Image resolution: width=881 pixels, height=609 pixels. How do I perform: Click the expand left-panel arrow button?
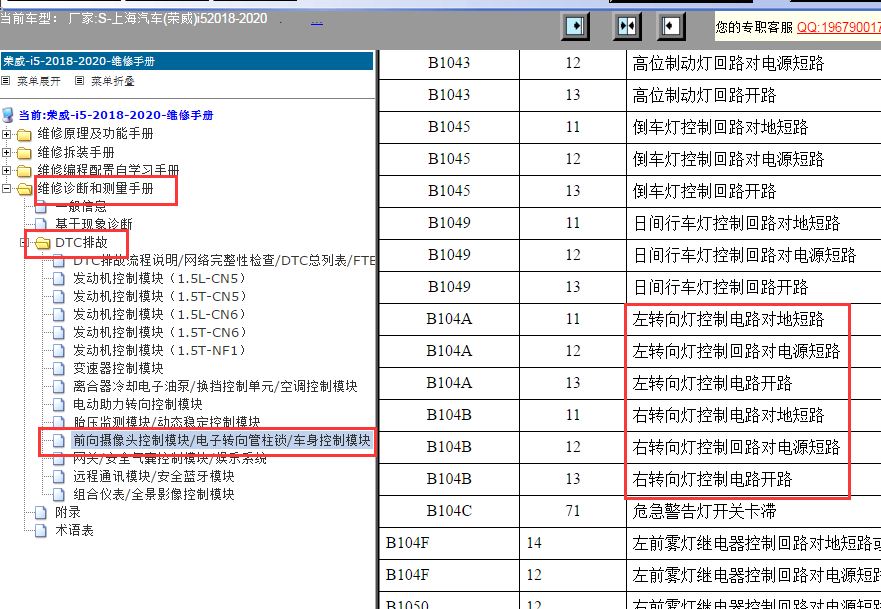[670, 26]
